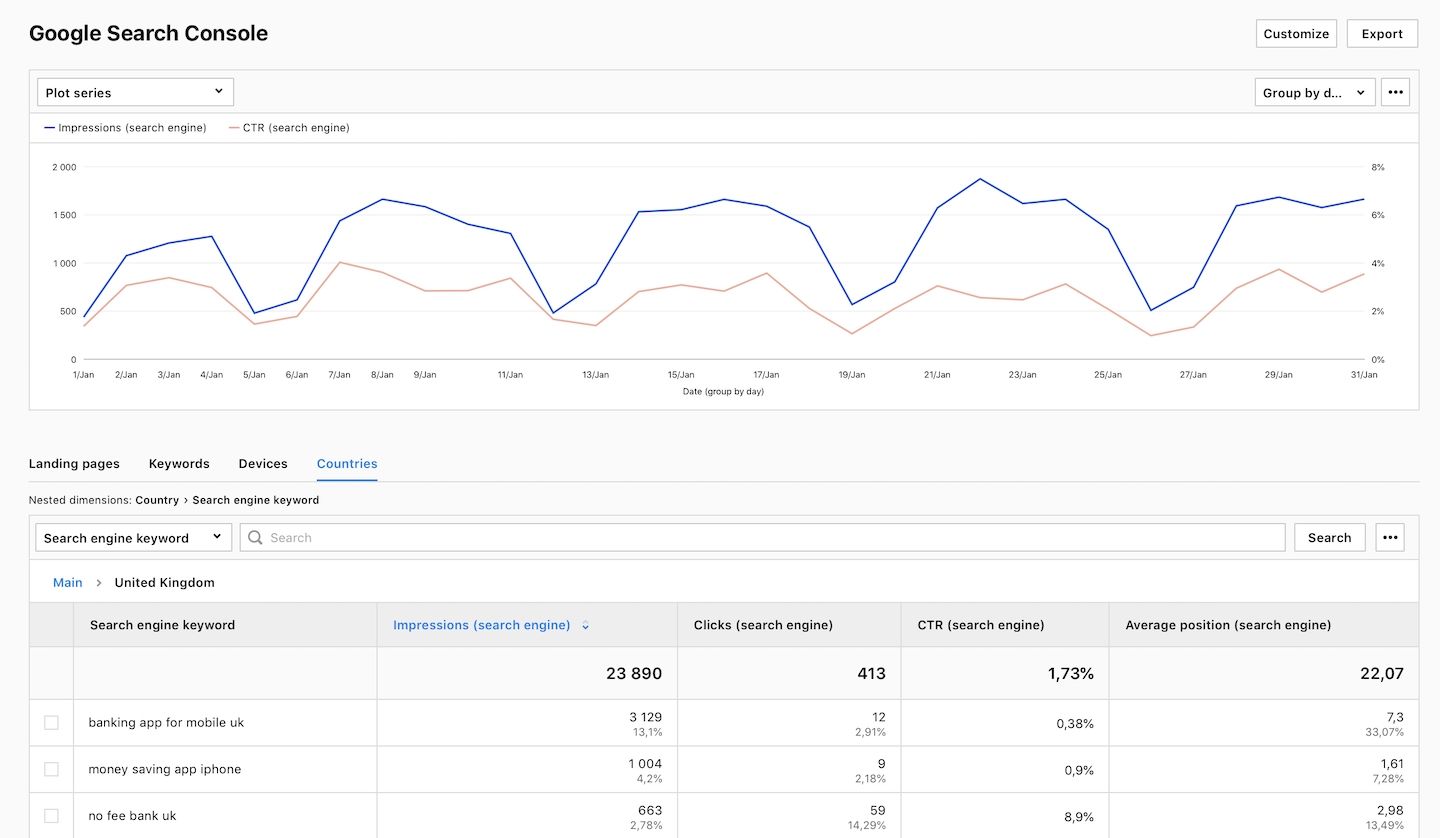Check the 'no fee bank uk' row
This screenshot has width=1440, height=838.
click(x=51, y=816)
